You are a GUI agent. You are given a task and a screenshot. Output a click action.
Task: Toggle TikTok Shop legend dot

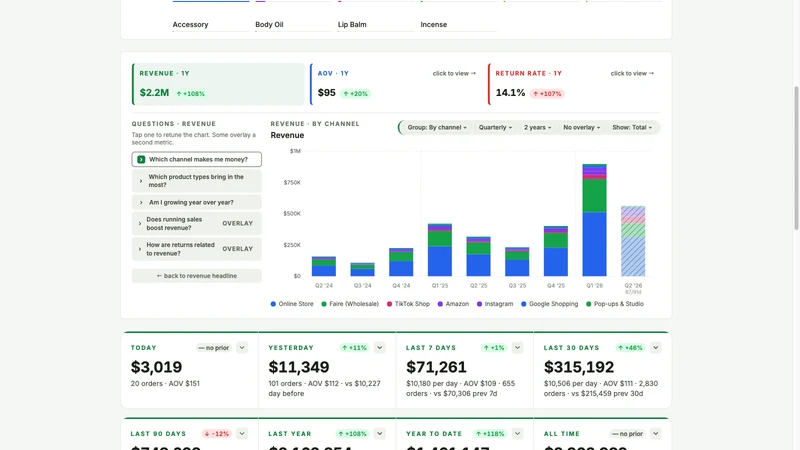click(x=389, y=304)
